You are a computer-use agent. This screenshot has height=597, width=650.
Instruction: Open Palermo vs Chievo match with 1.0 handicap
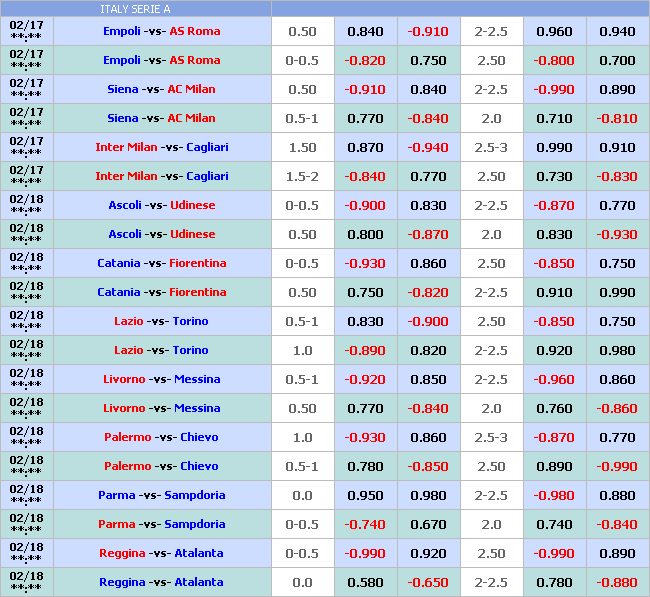pos(161,437)
